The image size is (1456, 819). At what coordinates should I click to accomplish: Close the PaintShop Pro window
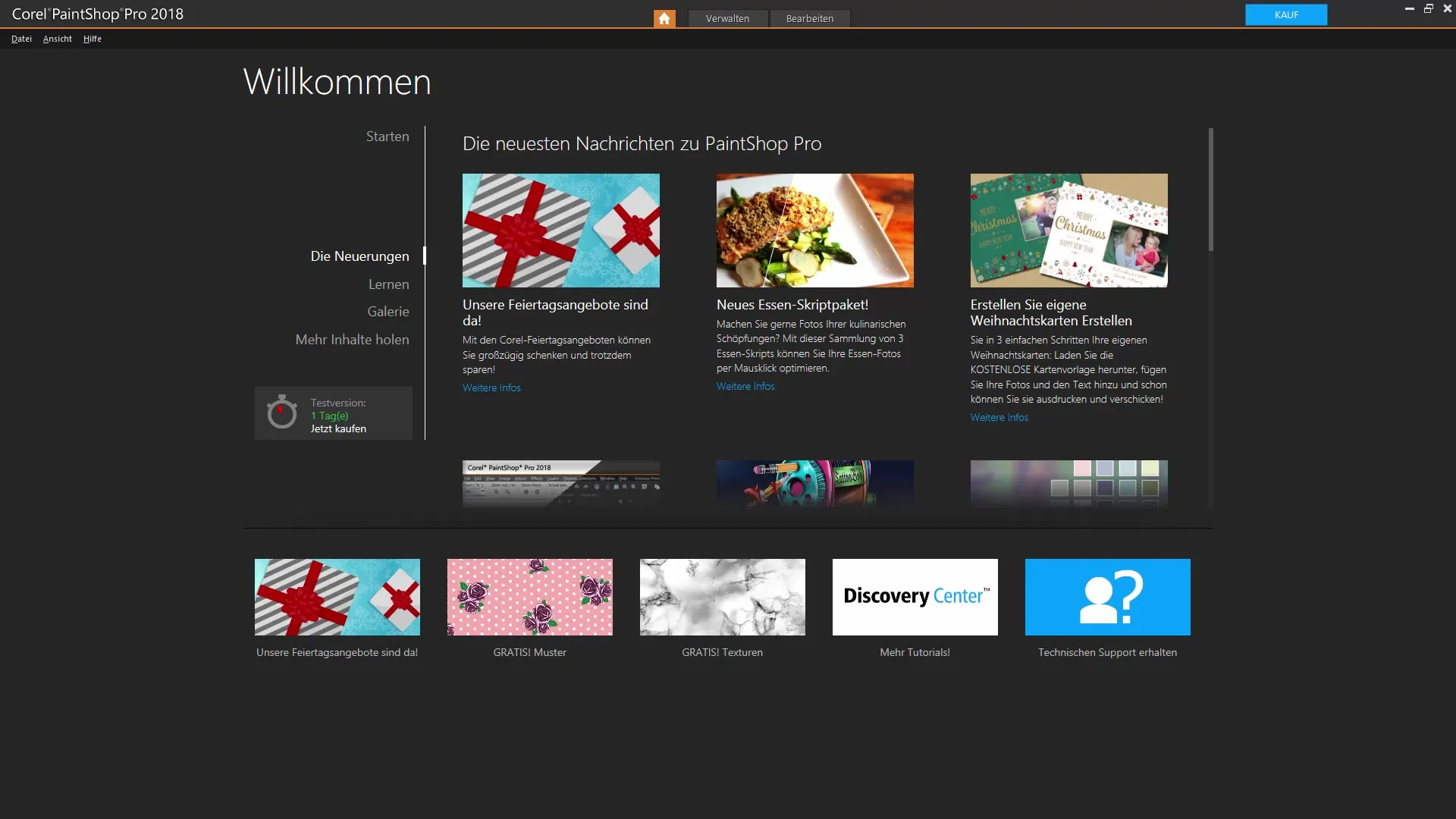[x=1448, y=9]
